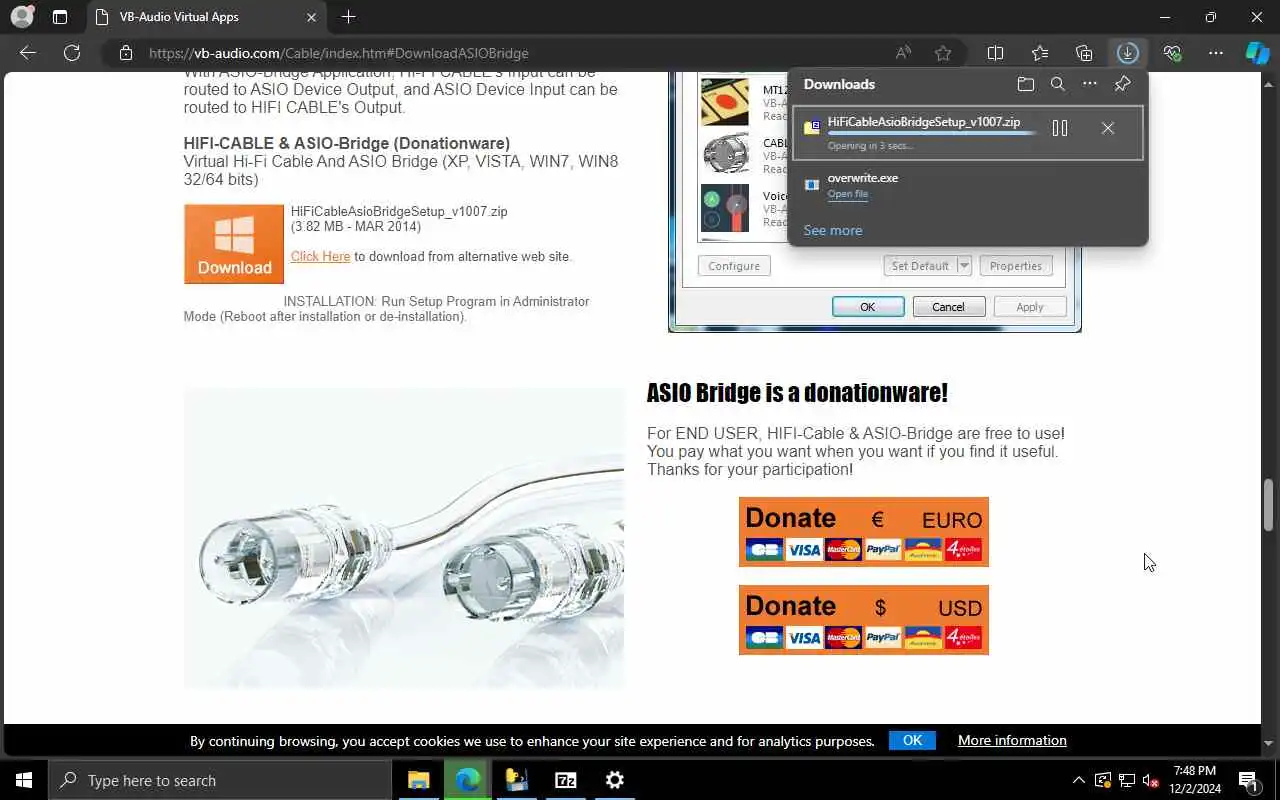Open the clock and date flyout
Image resolution: width=1280 pixels, height=800 pixels.
point(1195,780)
